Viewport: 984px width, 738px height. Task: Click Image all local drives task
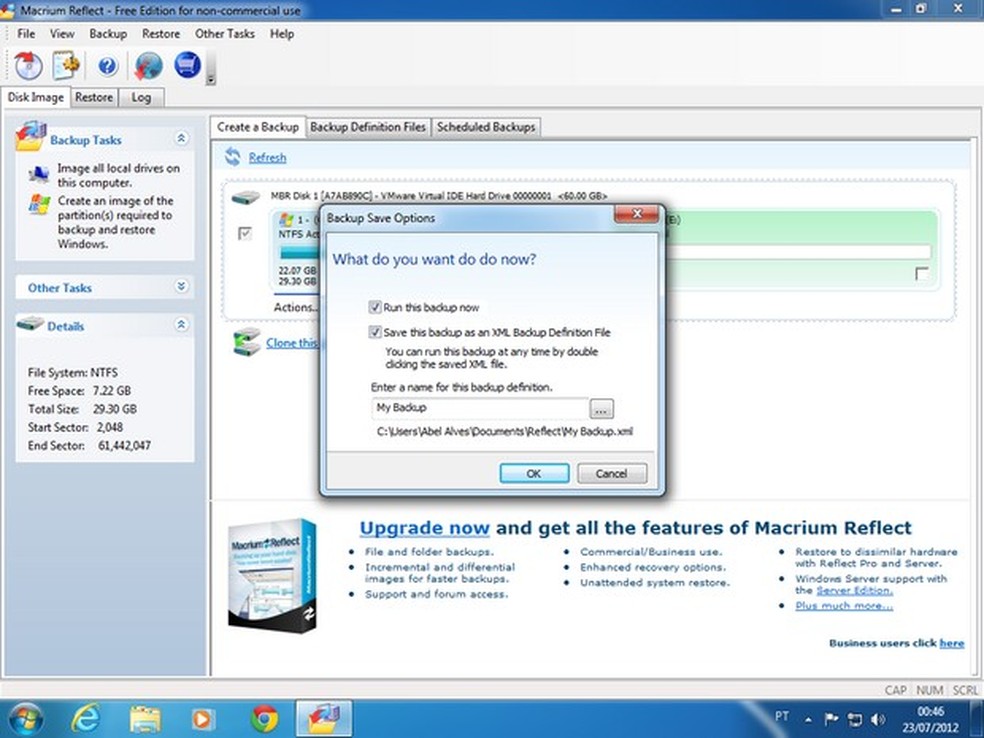click(119, 175)
